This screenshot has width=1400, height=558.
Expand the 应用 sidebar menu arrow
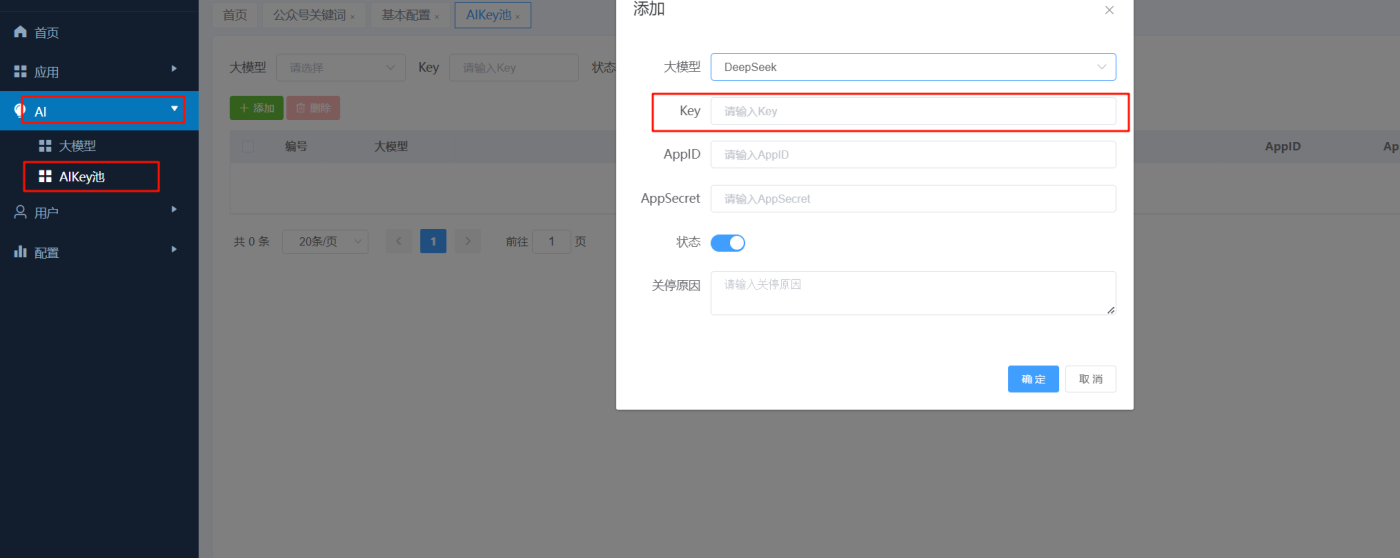point(174,69)
